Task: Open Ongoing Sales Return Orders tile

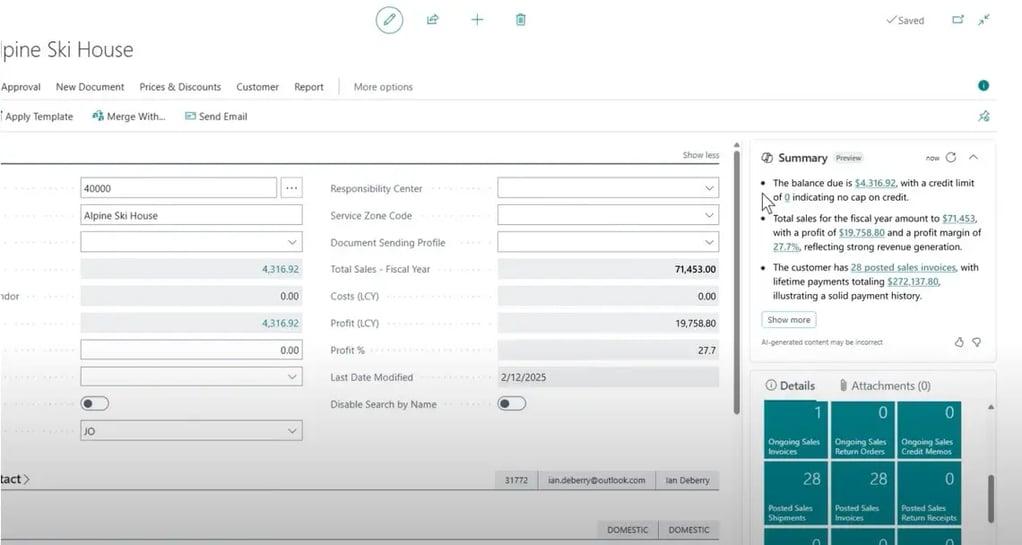Action: 862,430
